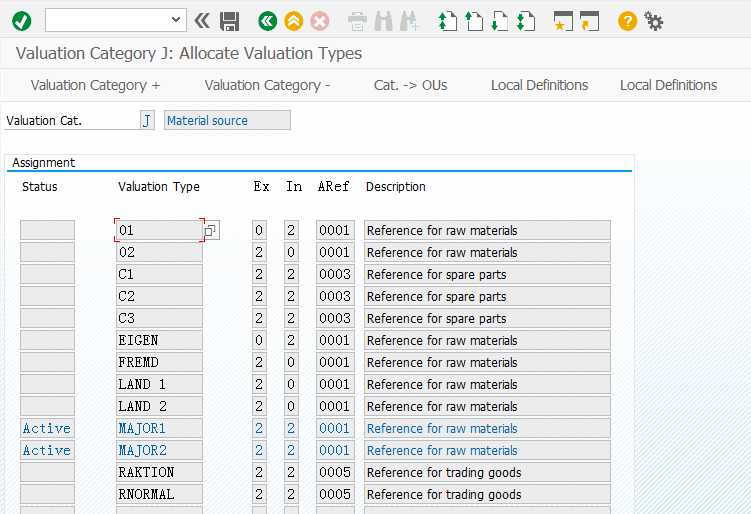Select valuation type MAJOR1
The image size is (751, 514).
pyautogui.click(x=159, y=428)
